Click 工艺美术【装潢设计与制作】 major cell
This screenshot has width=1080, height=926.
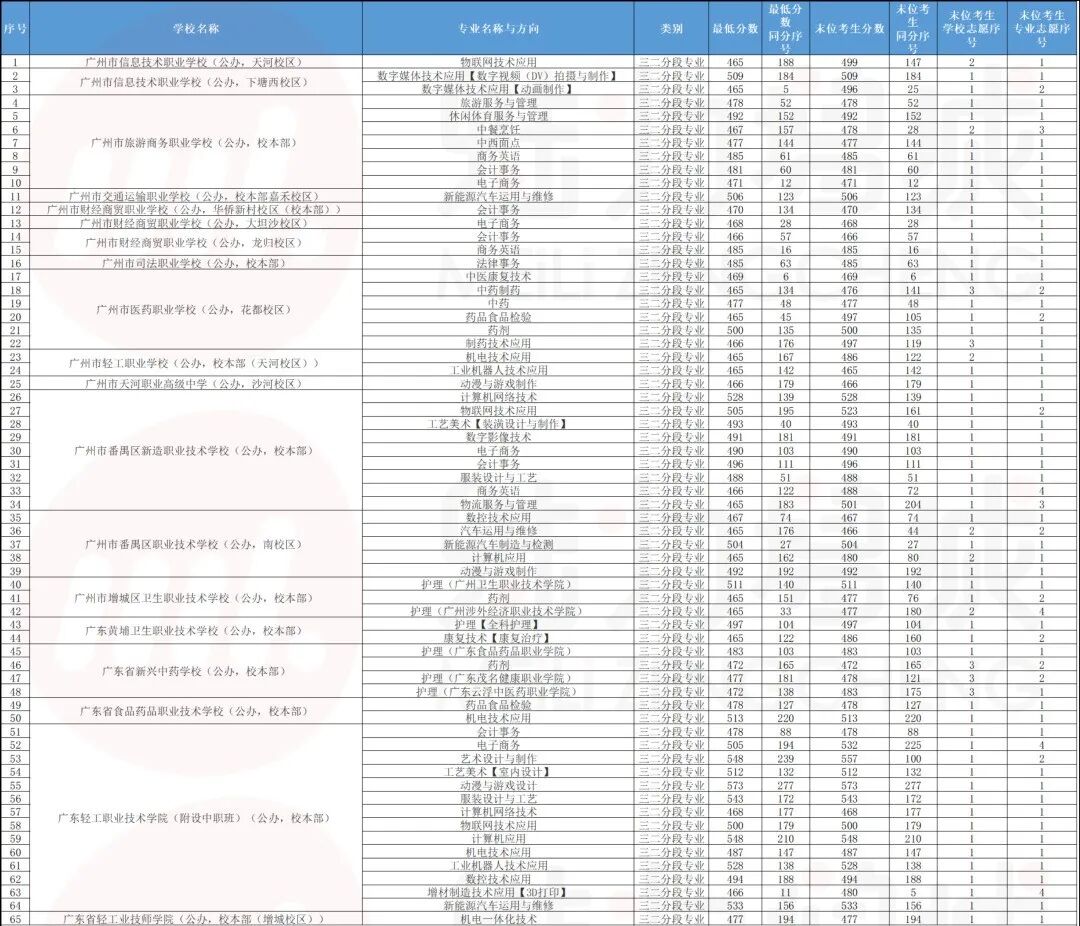(499, 424)
